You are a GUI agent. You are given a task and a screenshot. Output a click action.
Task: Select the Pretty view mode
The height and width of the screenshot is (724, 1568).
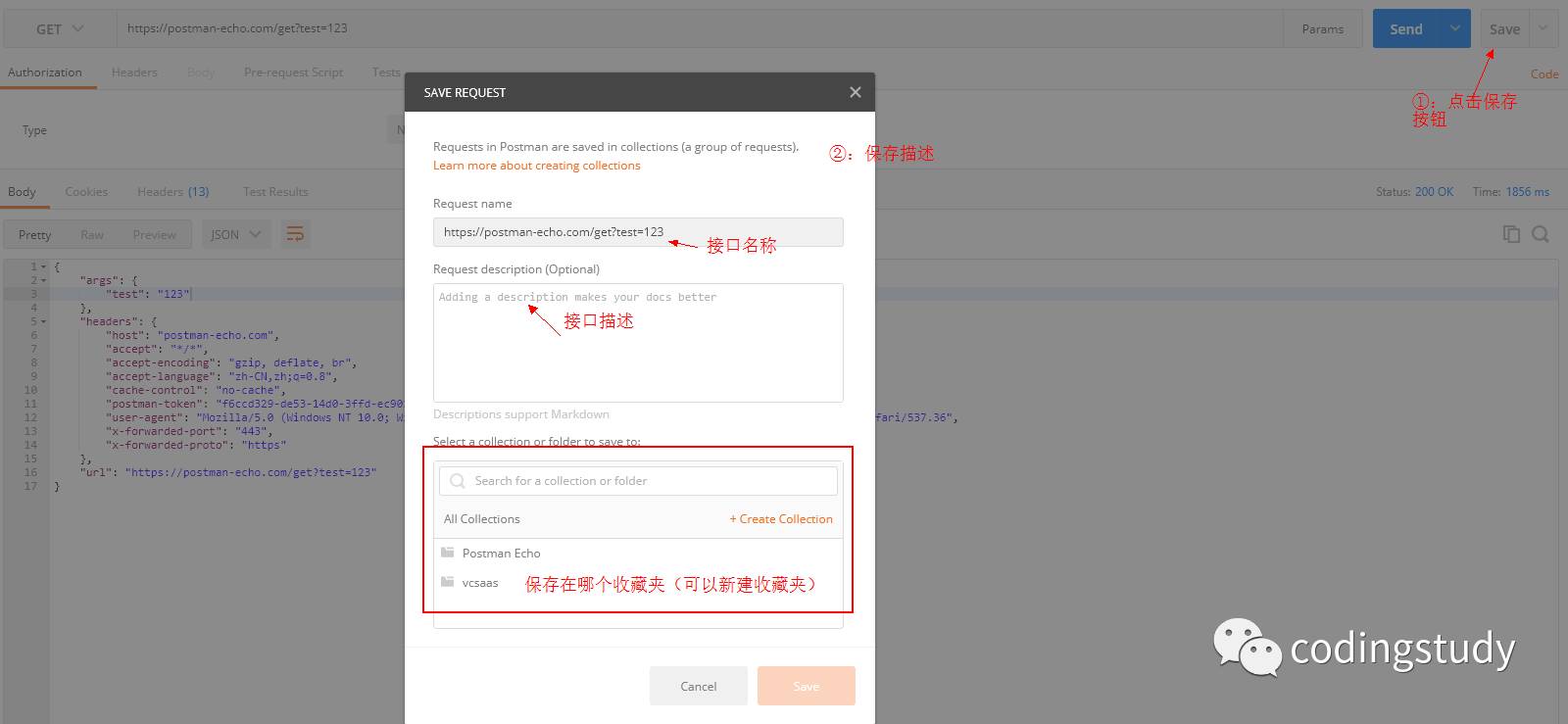point(34,235)
